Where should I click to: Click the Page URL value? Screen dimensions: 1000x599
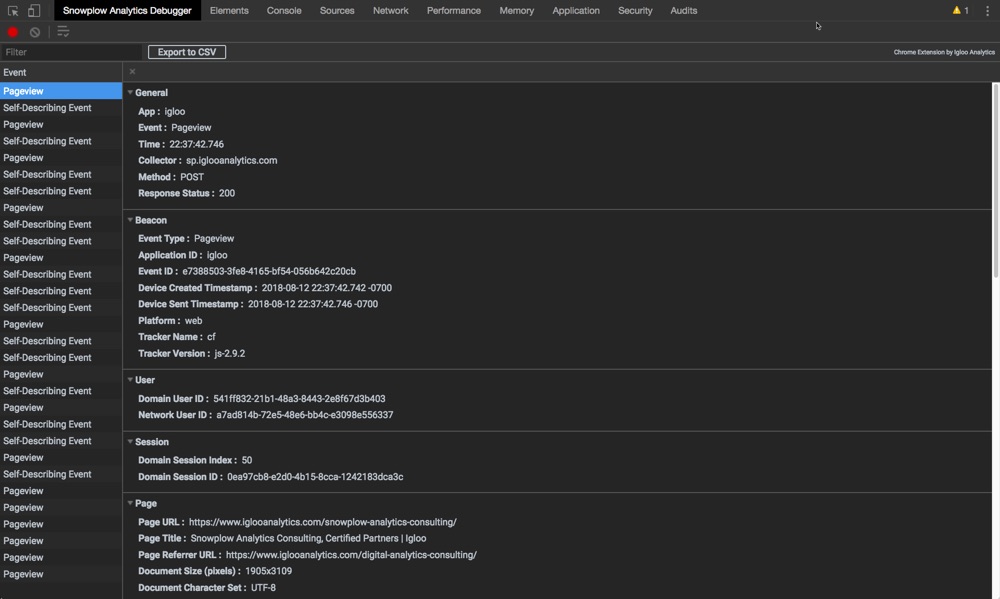coord(323,522)
